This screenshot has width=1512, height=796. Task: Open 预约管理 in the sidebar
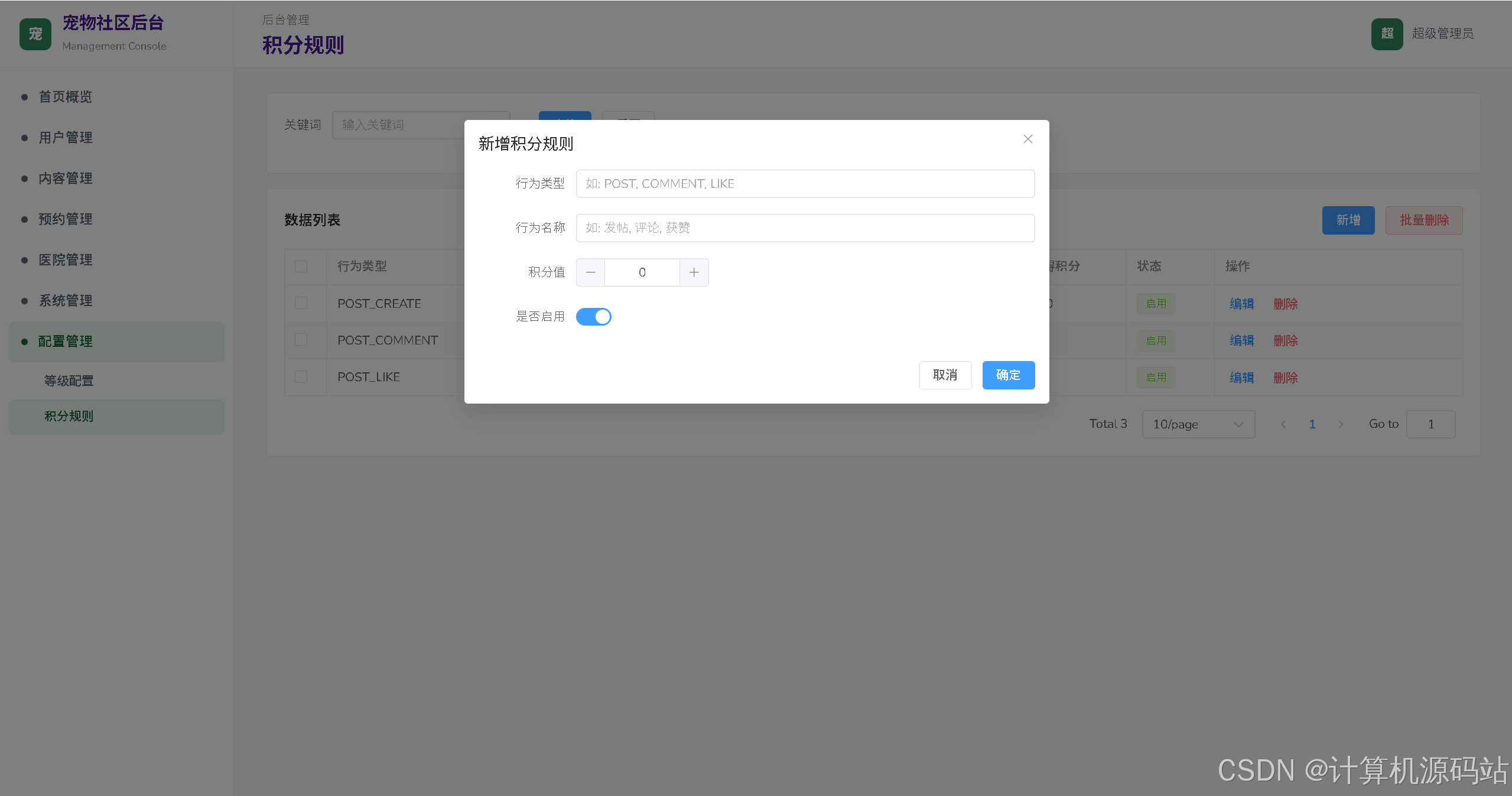pos(116,219)
